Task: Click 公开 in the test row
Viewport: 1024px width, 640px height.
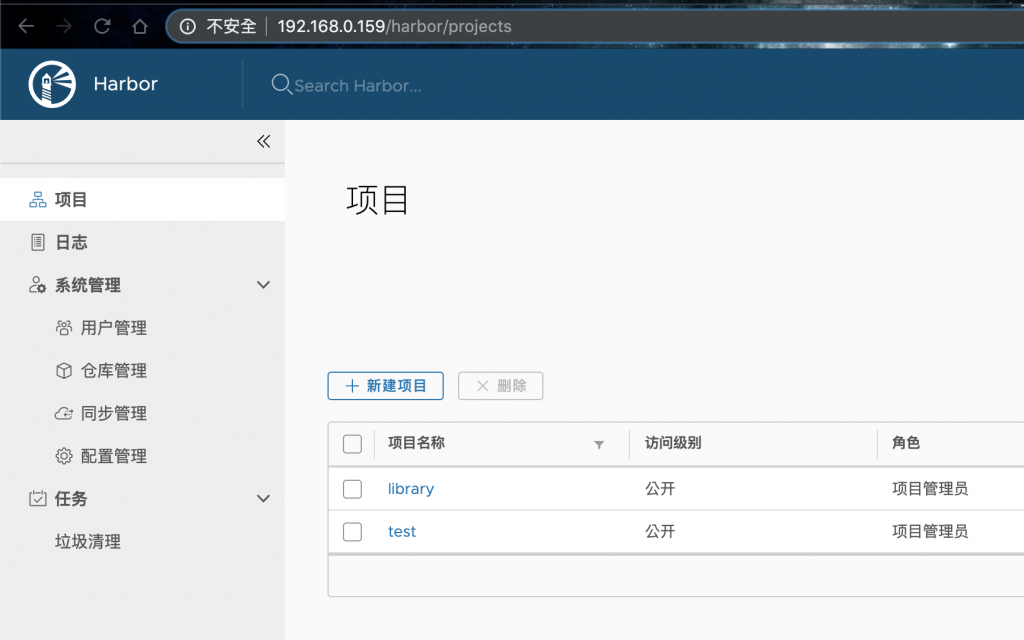Action: 660,532
